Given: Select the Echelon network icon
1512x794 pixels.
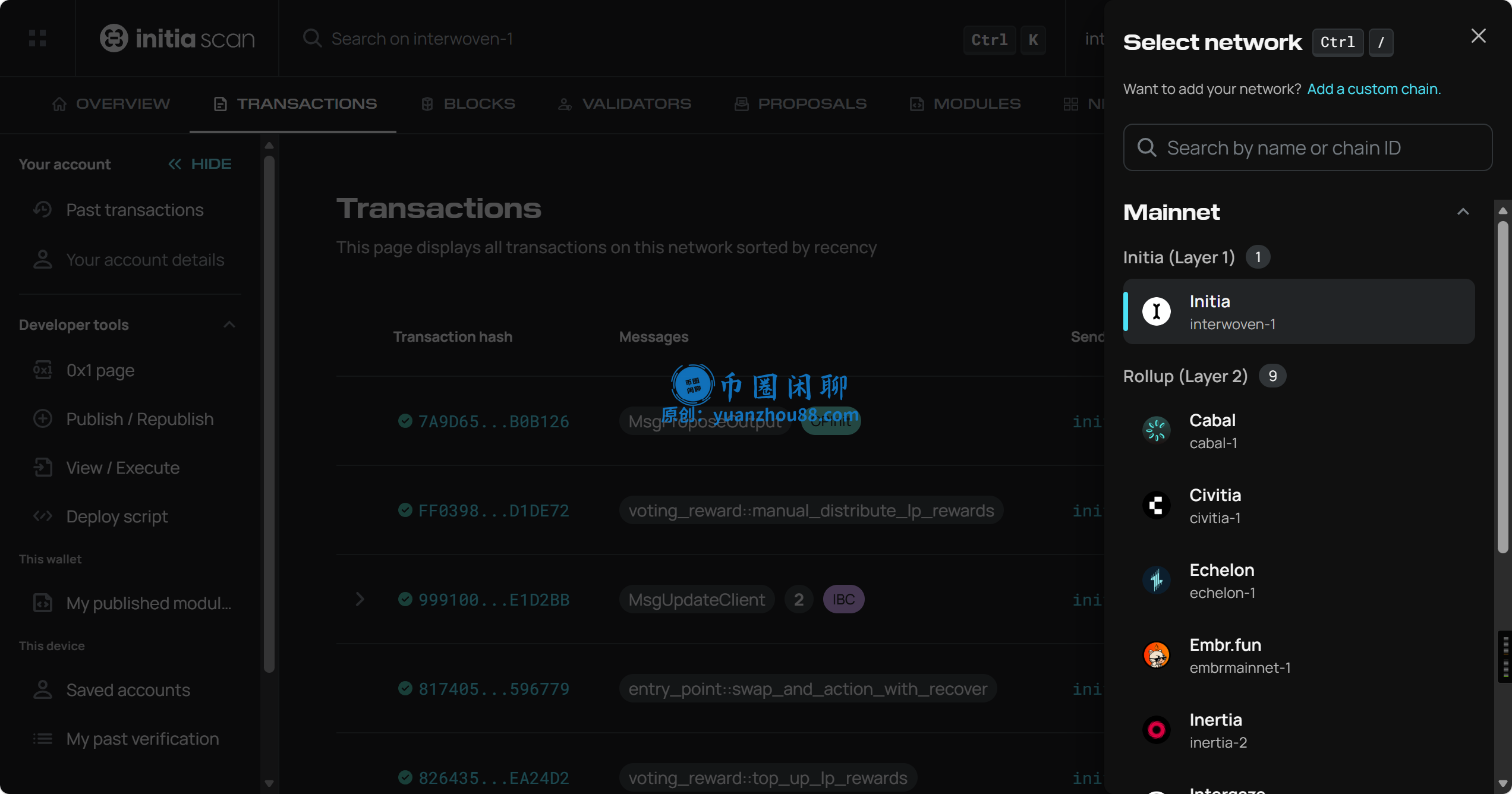Looking at the screenshot, I should (x=1156, y=580).
